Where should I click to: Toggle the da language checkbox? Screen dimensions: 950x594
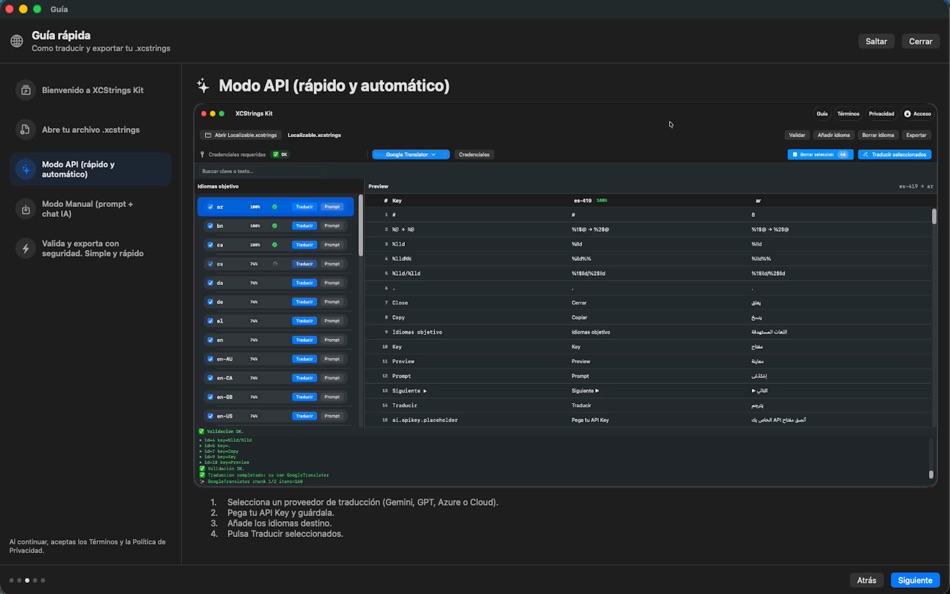pos(210,283)
